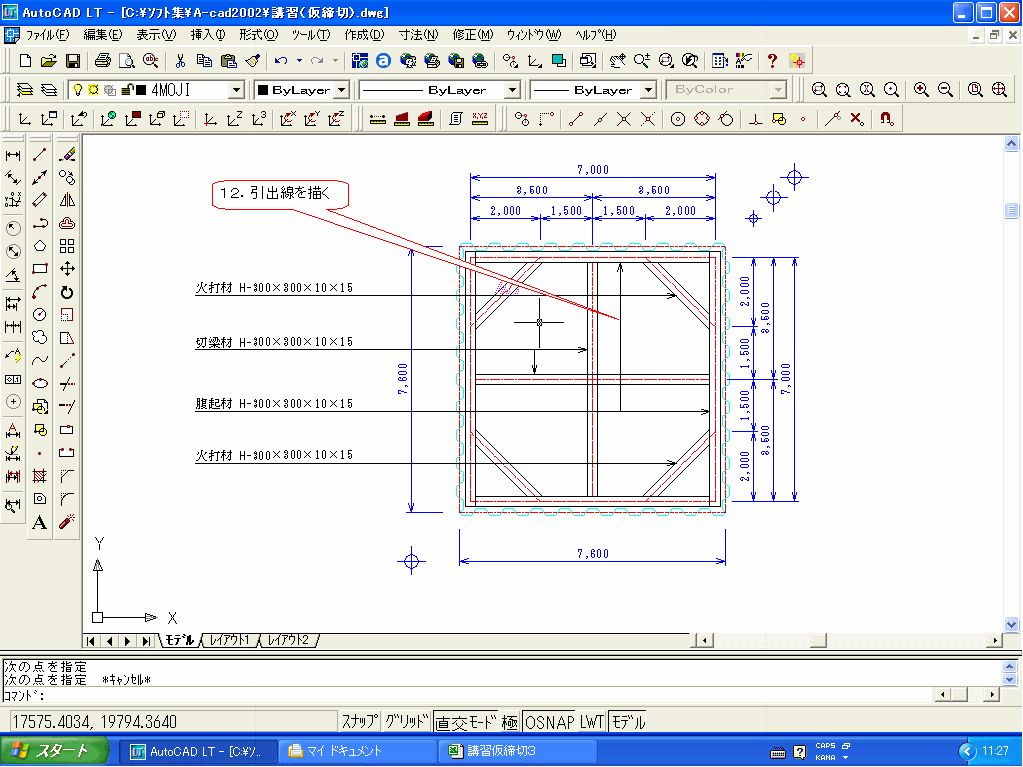
Task: Open the ByLayer color dropdown
Action: pos(342,89)
